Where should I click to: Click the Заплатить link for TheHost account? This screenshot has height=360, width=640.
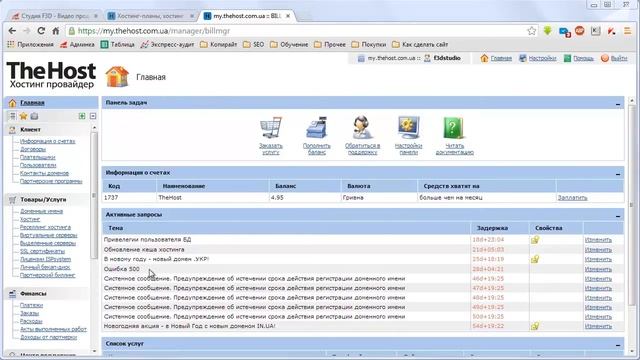click(572, 198)
